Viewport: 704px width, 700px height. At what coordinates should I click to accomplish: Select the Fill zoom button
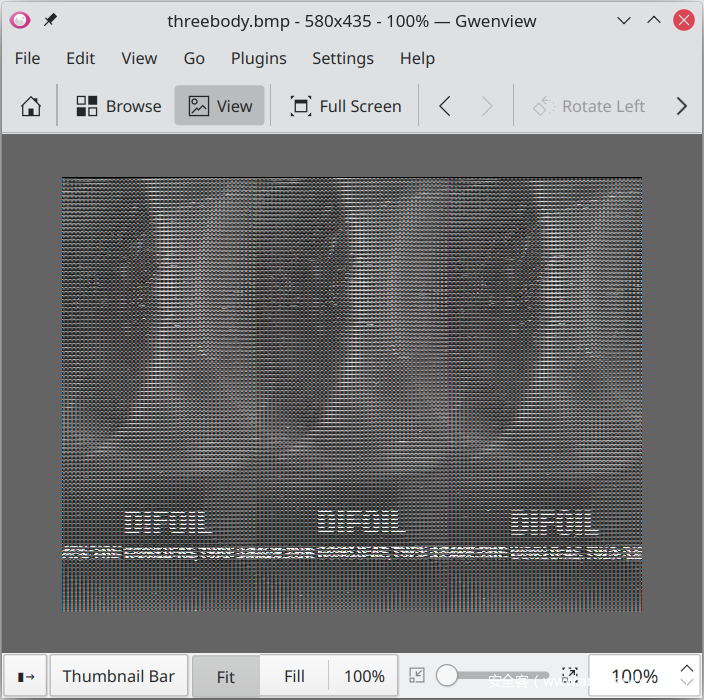click(294, 677)
